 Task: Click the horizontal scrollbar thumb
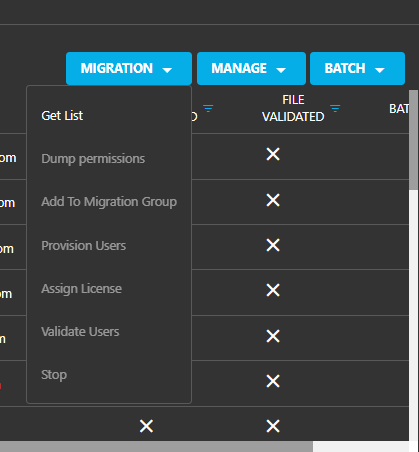pyautogui.click(x=156, y=447)
